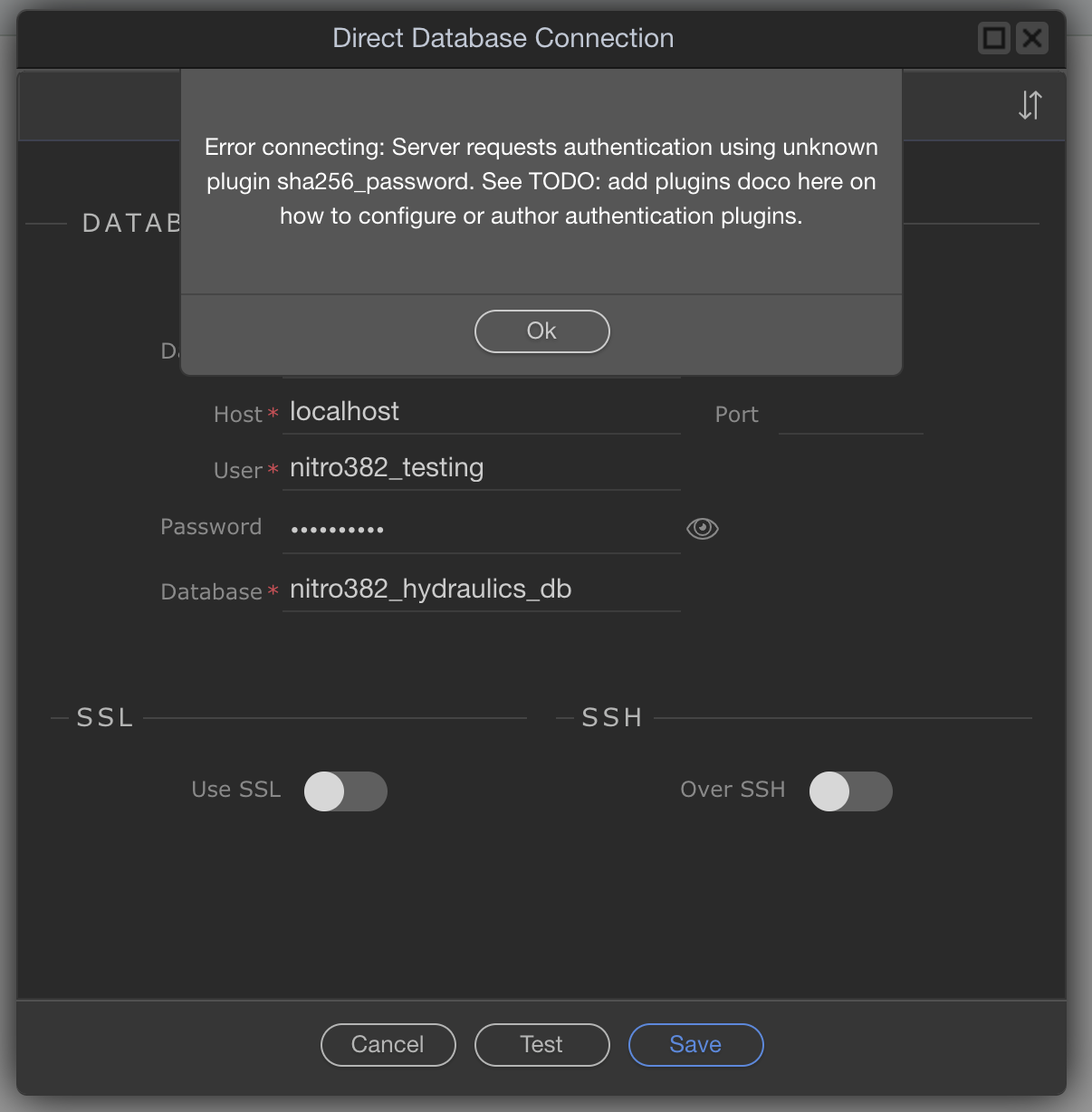
Task: Click the partially hidden DATAB section heading
Action: coord(131,223)
